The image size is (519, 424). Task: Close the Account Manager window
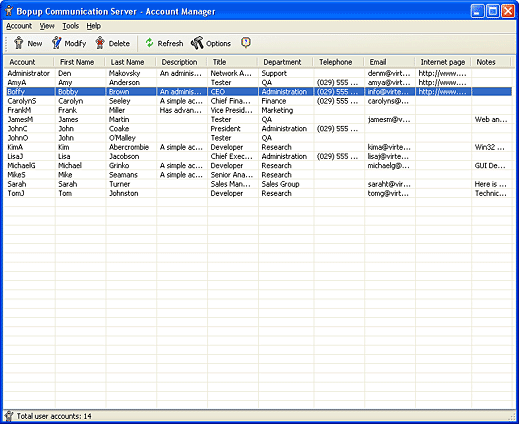click(x=508, y=11)
